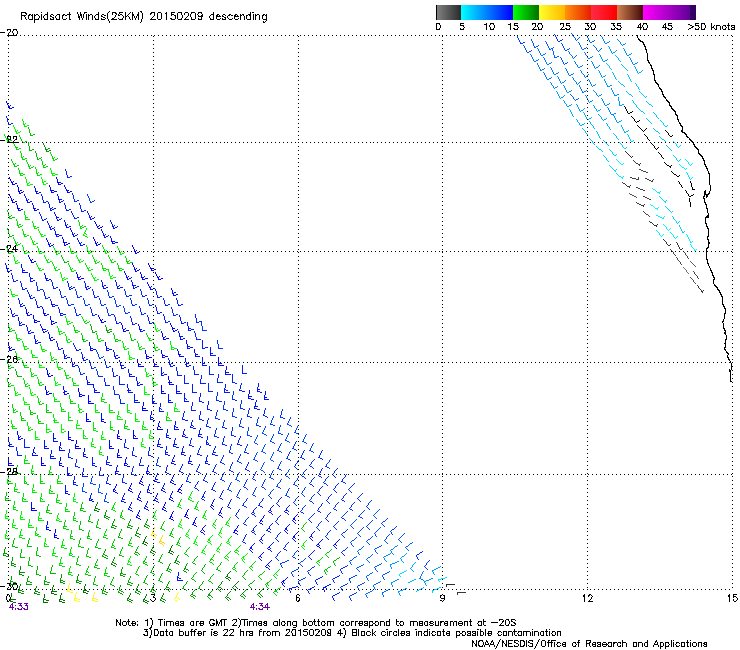740x650 pixels.
Task: Click the legend tick label '40'
Action: 642,27
